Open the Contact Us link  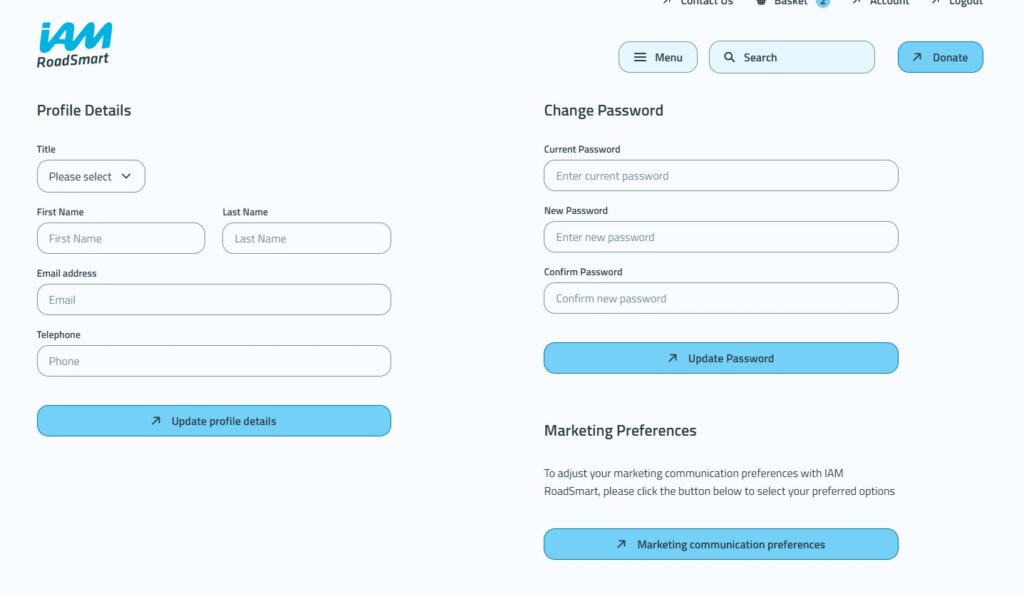[x=706, y=3]
